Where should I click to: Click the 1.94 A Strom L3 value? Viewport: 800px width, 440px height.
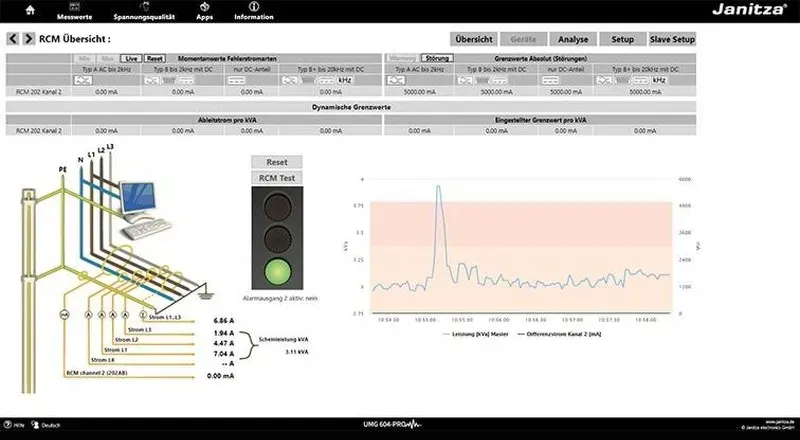(223, 333)
